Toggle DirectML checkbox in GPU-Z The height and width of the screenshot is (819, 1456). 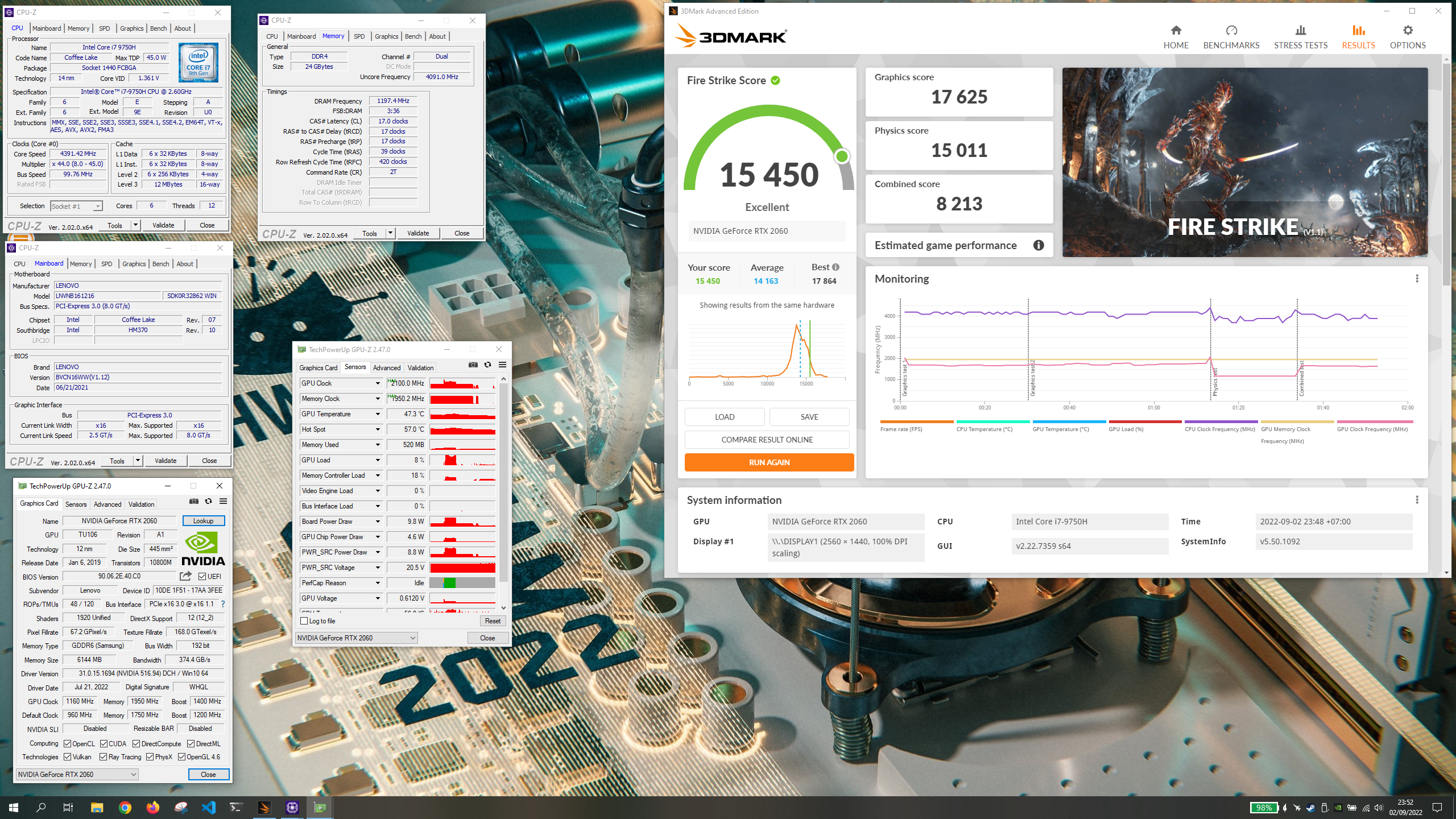pos(191,744)
